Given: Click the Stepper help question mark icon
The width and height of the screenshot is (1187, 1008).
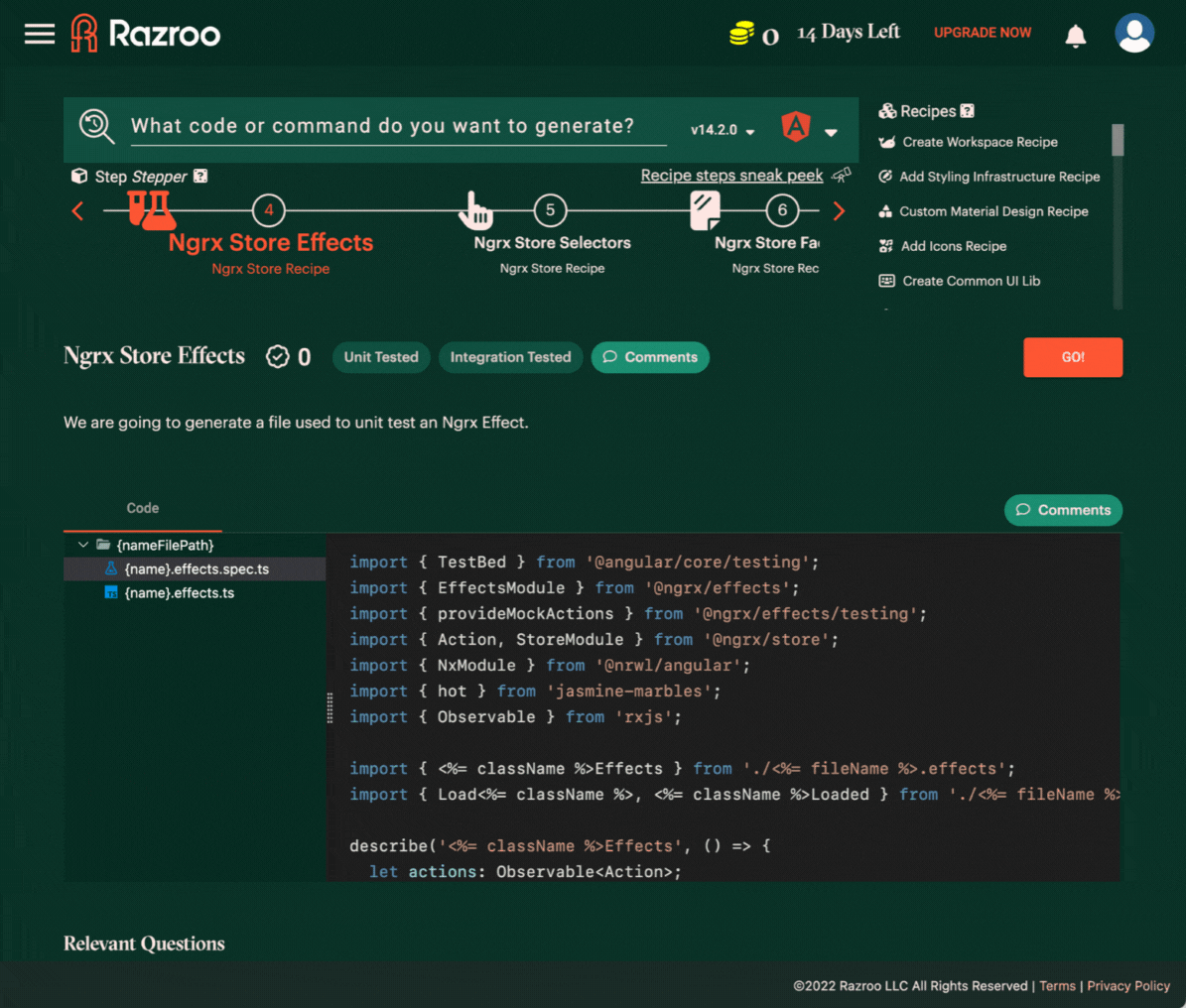Looking at the screenshot, I should coord(201,176).
